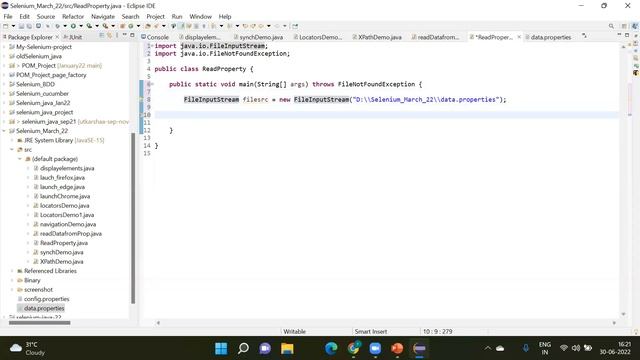This screenshot has width=640, height=360.
Task: Click the New Java Package icon
Action: [x=122, y=26]
